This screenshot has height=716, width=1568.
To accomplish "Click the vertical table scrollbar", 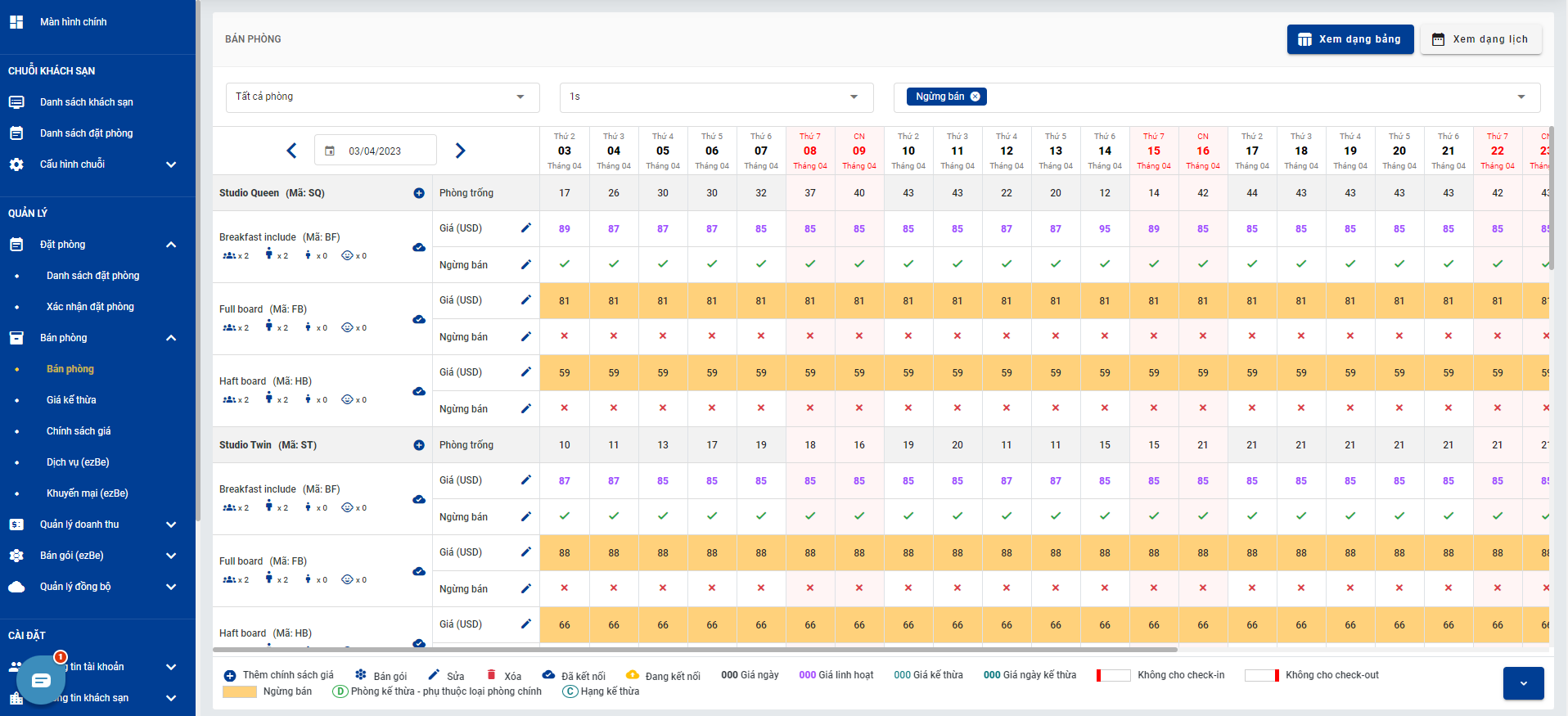I will tap(1552, 198).
